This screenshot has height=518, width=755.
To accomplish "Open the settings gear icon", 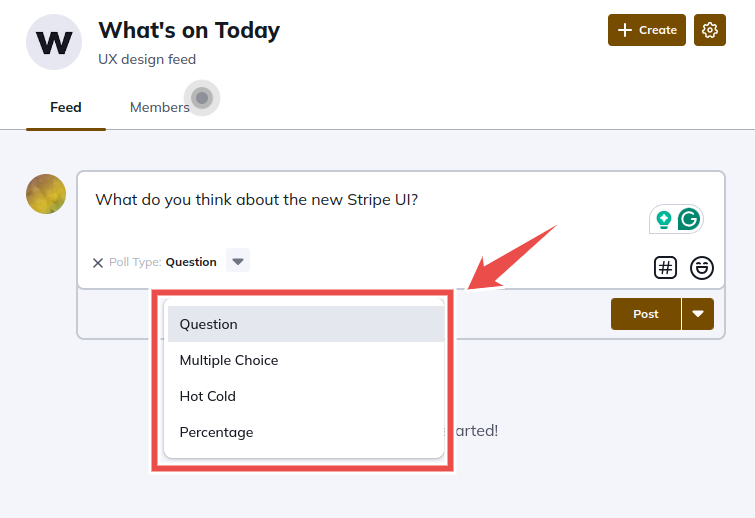I will click(x=709, y=30).
